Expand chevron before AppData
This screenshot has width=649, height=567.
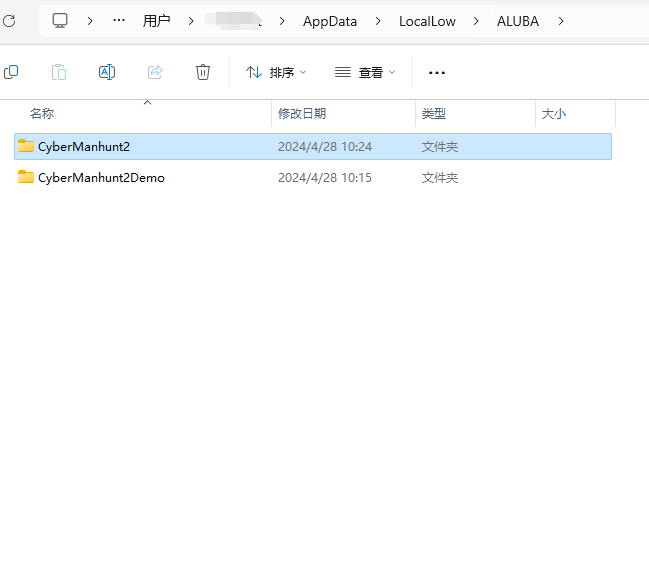282,21
